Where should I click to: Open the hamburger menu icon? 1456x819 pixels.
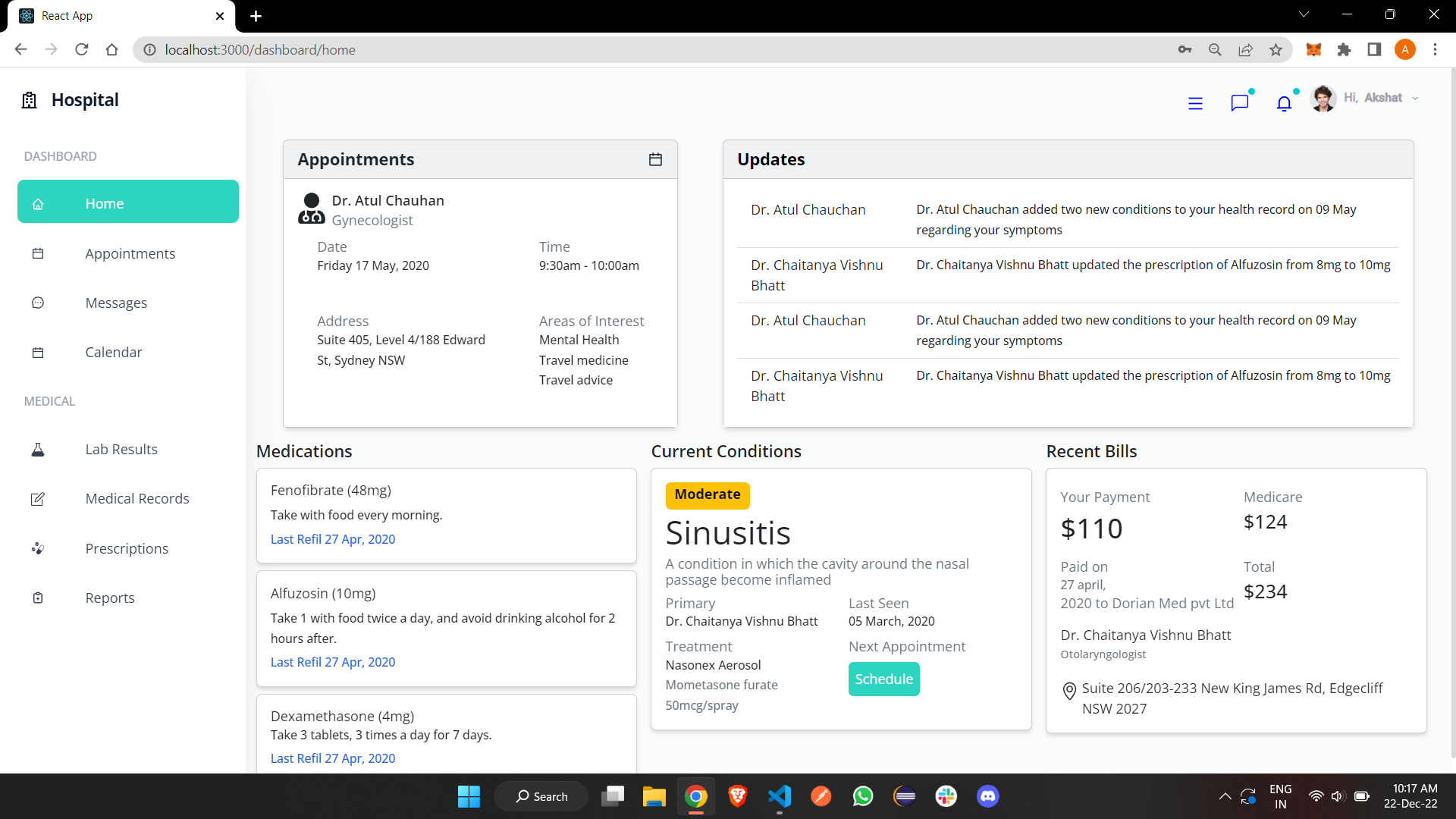(1195, 103)
